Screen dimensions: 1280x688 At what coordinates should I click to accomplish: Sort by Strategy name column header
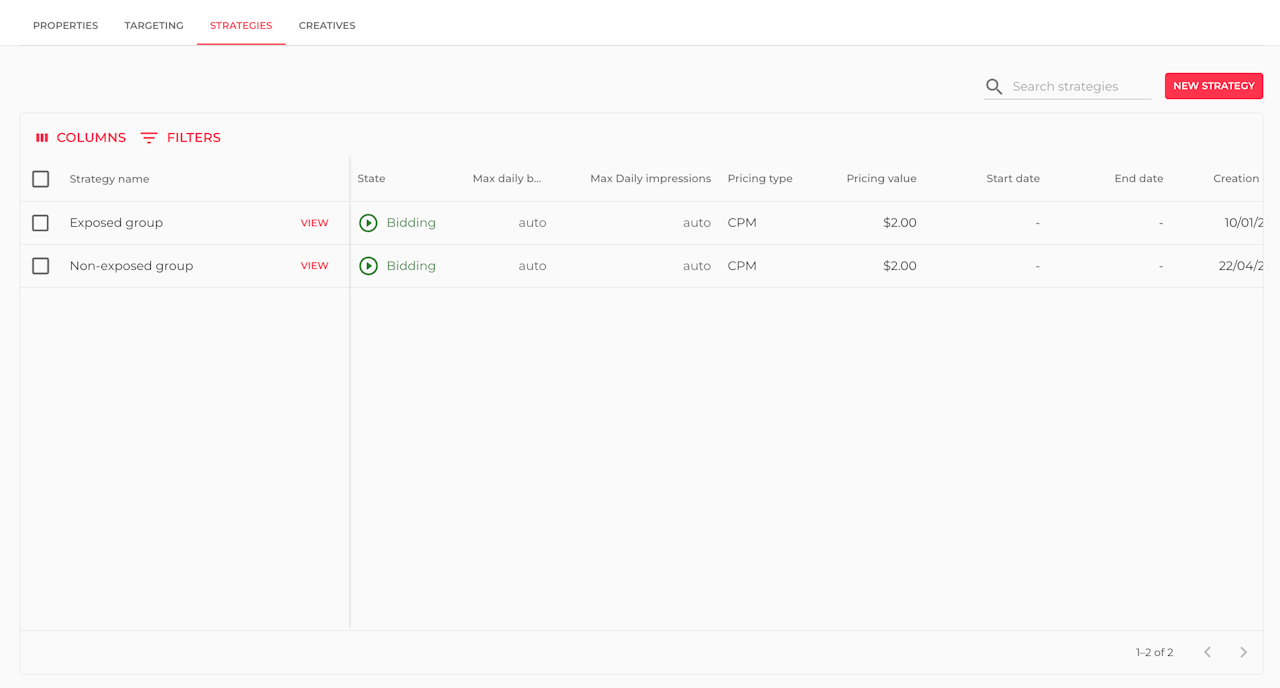click(x=109, y=179)
